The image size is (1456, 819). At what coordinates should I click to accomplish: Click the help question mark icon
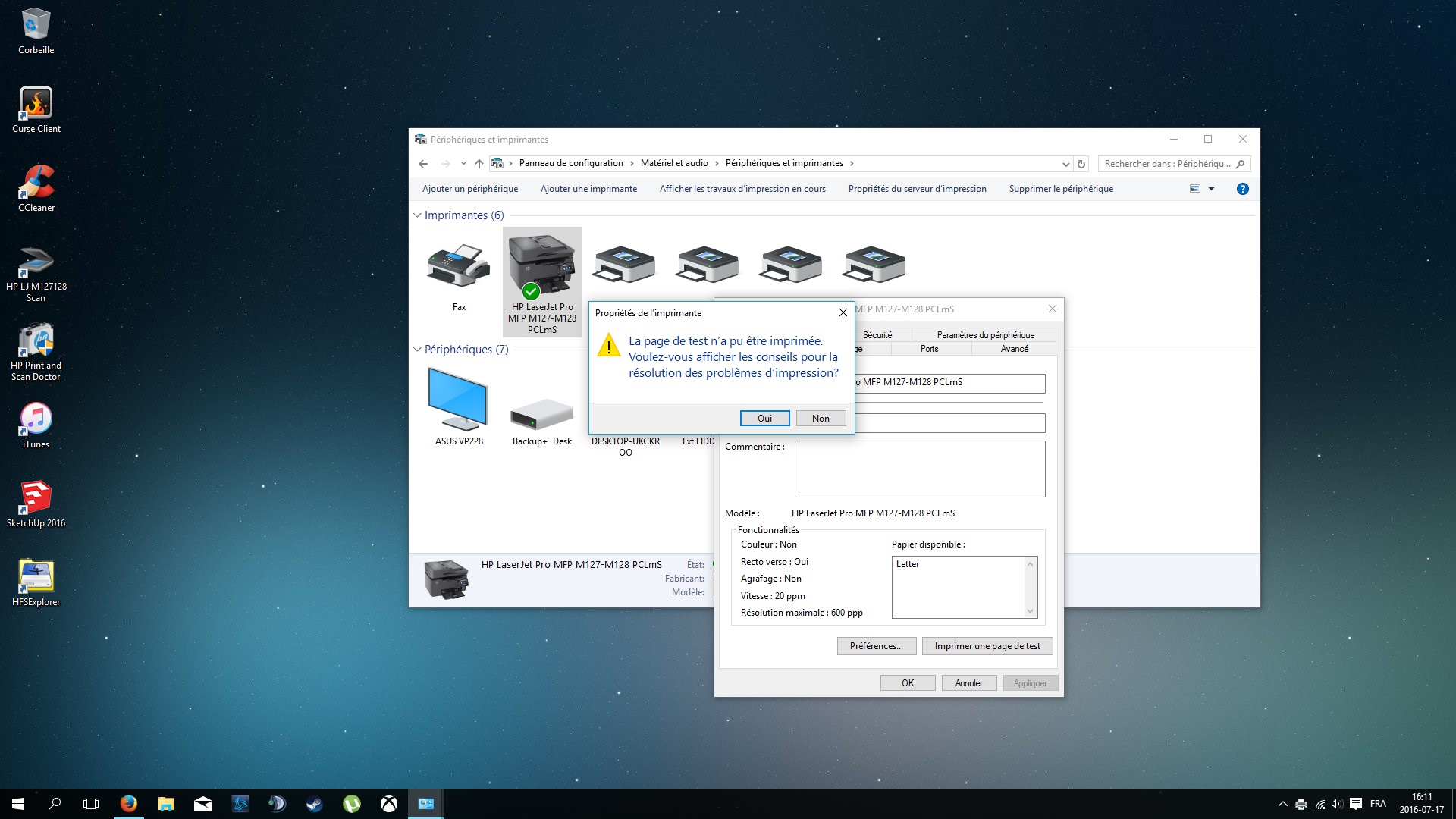click(1242, 189)
